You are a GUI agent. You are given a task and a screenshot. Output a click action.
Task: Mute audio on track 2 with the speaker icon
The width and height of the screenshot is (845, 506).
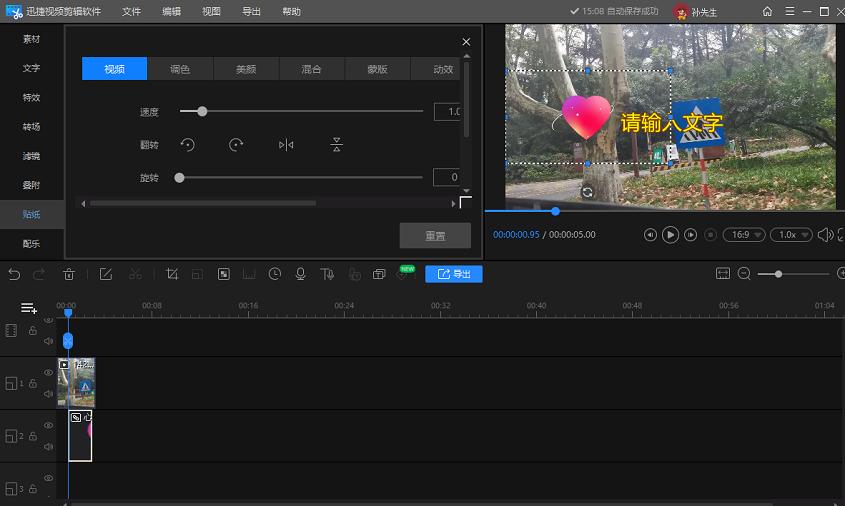(48, 447)
